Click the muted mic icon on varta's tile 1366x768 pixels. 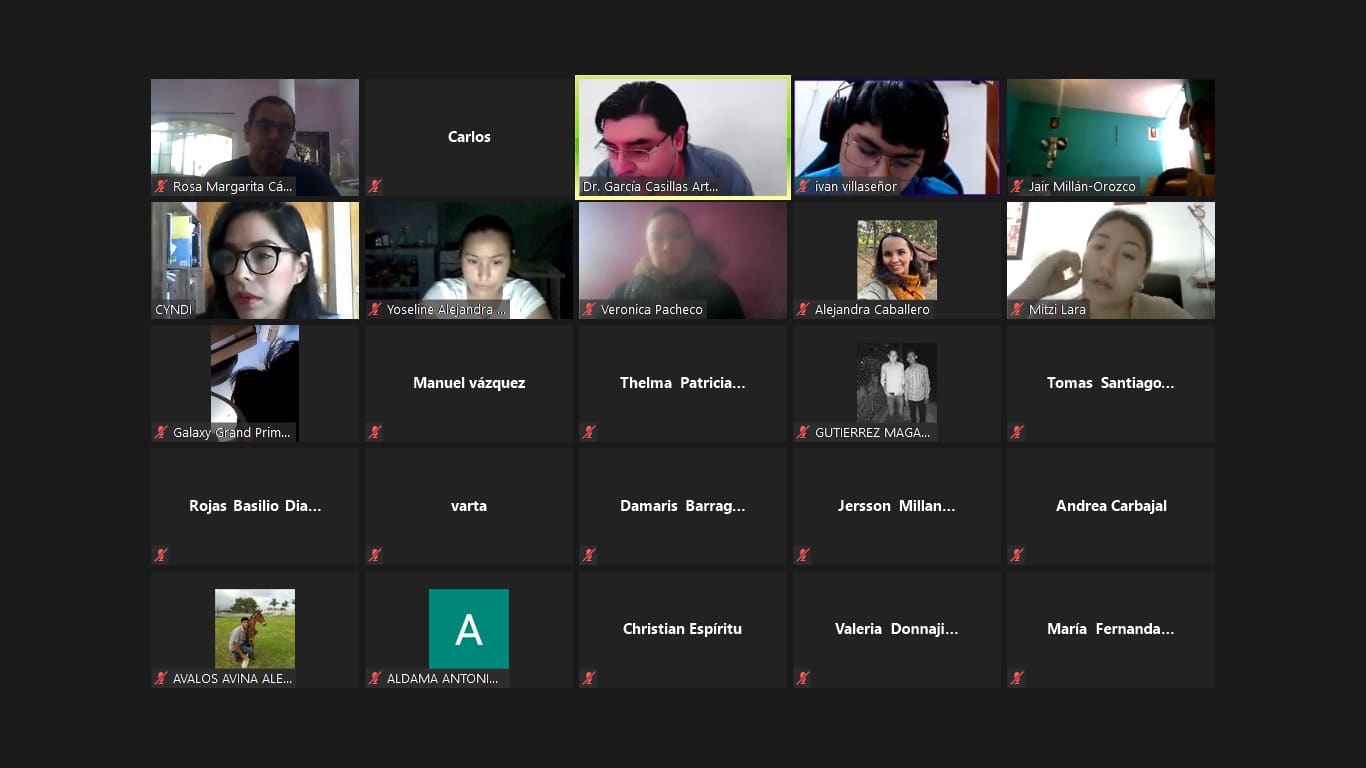[x=375, y=555]
